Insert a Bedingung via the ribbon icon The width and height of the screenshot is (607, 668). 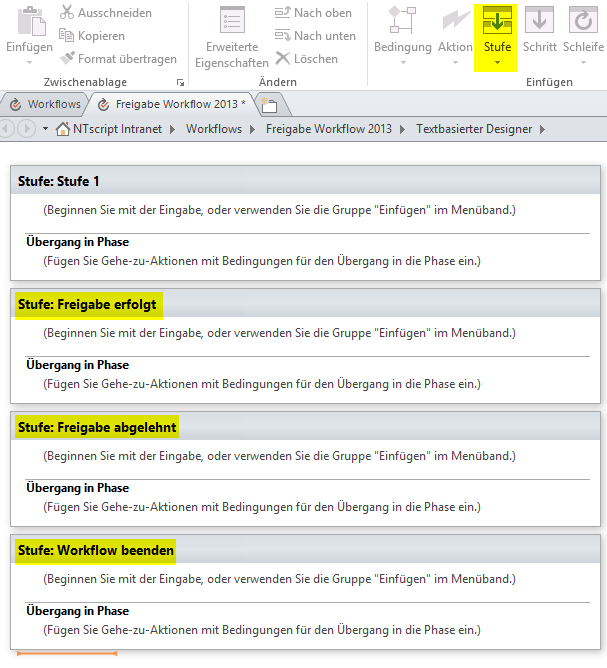pos(402,24)
